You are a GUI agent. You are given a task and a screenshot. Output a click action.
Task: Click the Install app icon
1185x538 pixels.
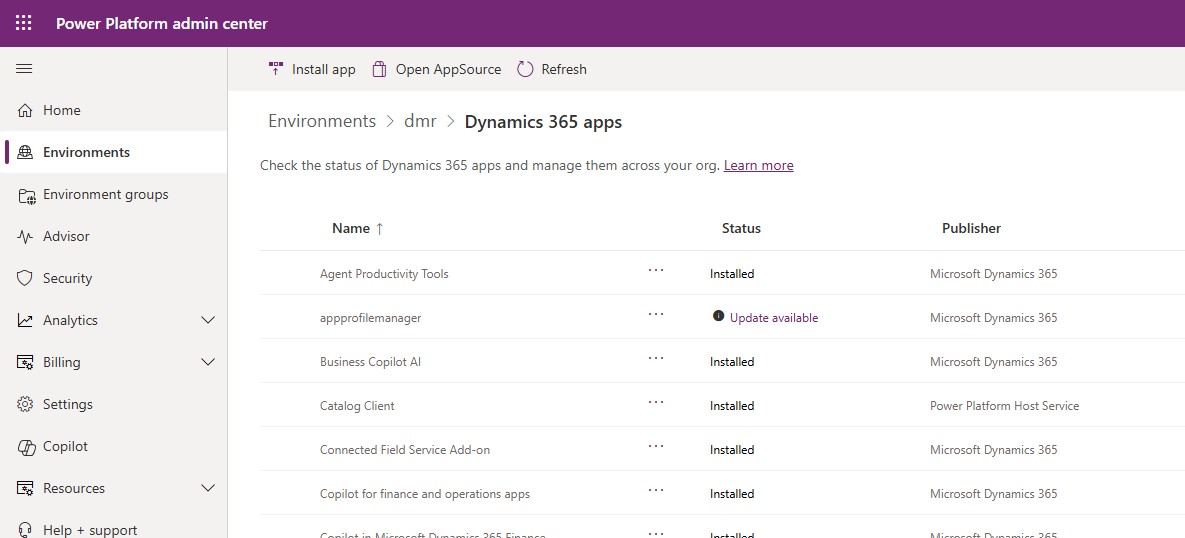click(276, 69)
